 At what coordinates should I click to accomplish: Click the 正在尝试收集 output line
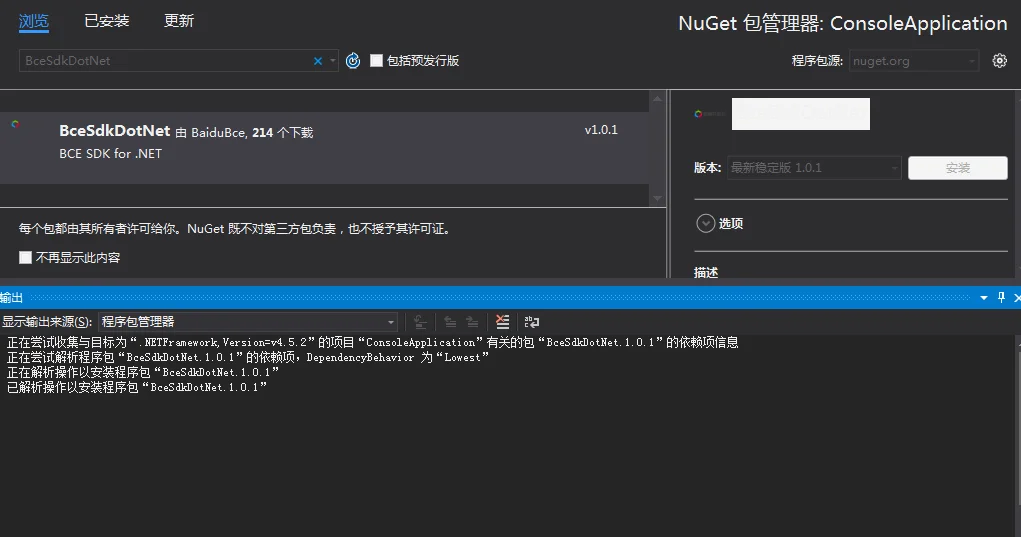pos(372,342)
